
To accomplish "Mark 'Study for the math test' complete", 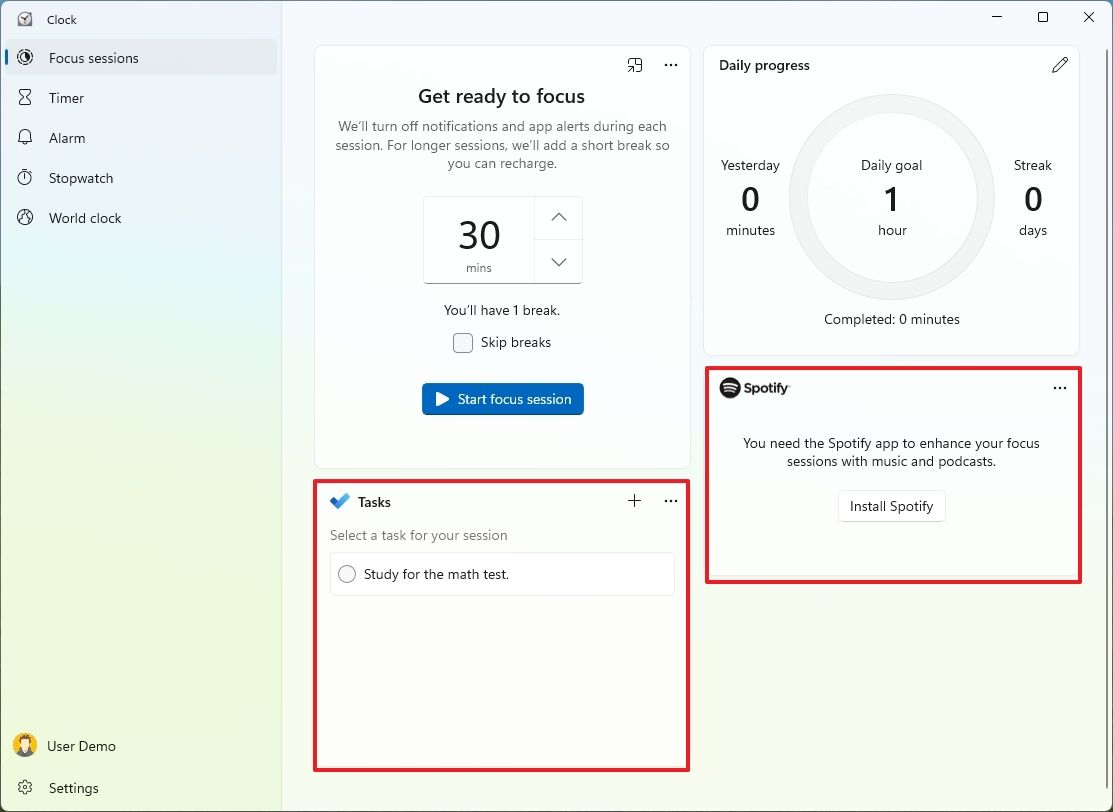I will [x=347, y=574].
